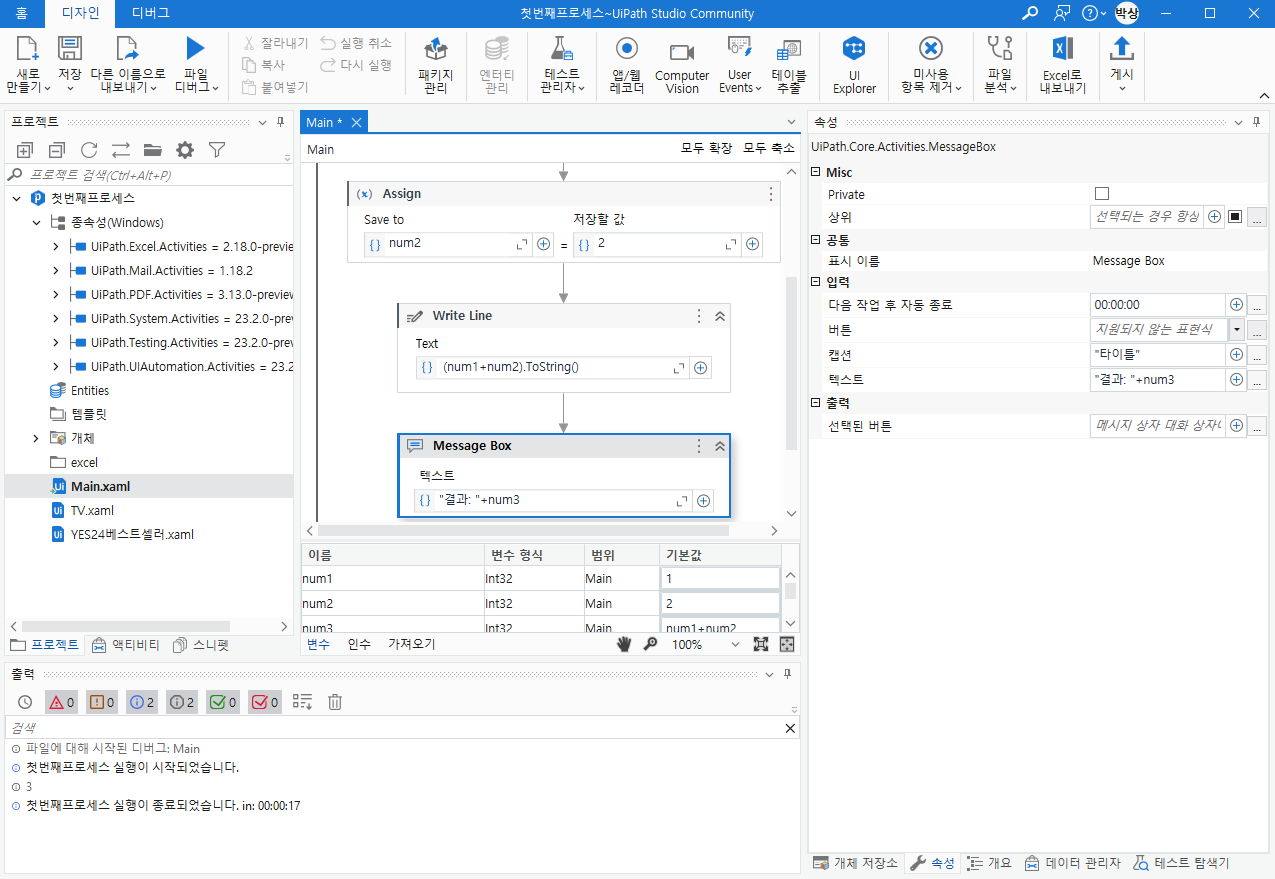The image size is (1275, 879).
Task: Click fit-to-screen icon next to zoom
Action: [x=760, y=644]
